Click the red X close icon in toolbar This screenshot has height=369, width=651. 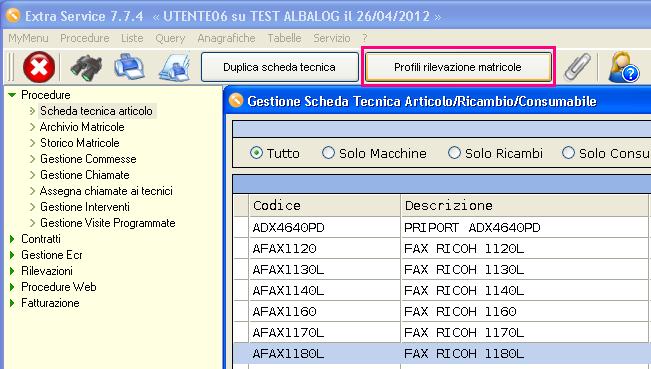(x=39, y=67)
